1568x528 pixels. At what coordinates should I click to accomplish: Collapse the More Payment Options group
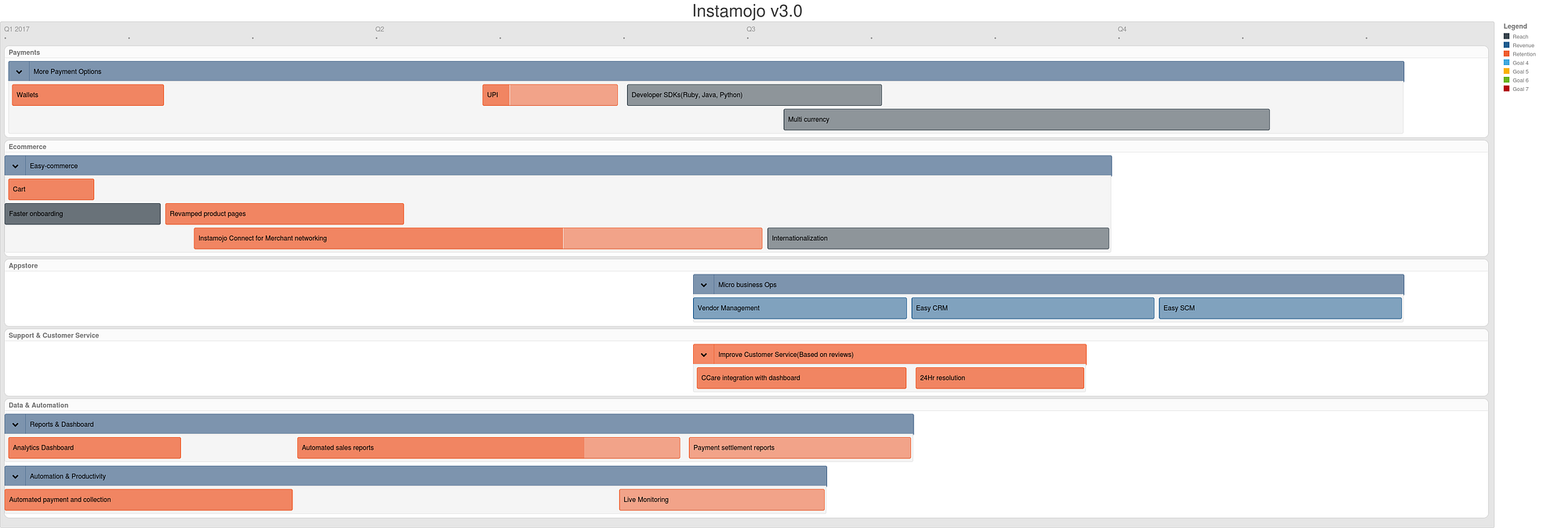[x=20, y=71]
